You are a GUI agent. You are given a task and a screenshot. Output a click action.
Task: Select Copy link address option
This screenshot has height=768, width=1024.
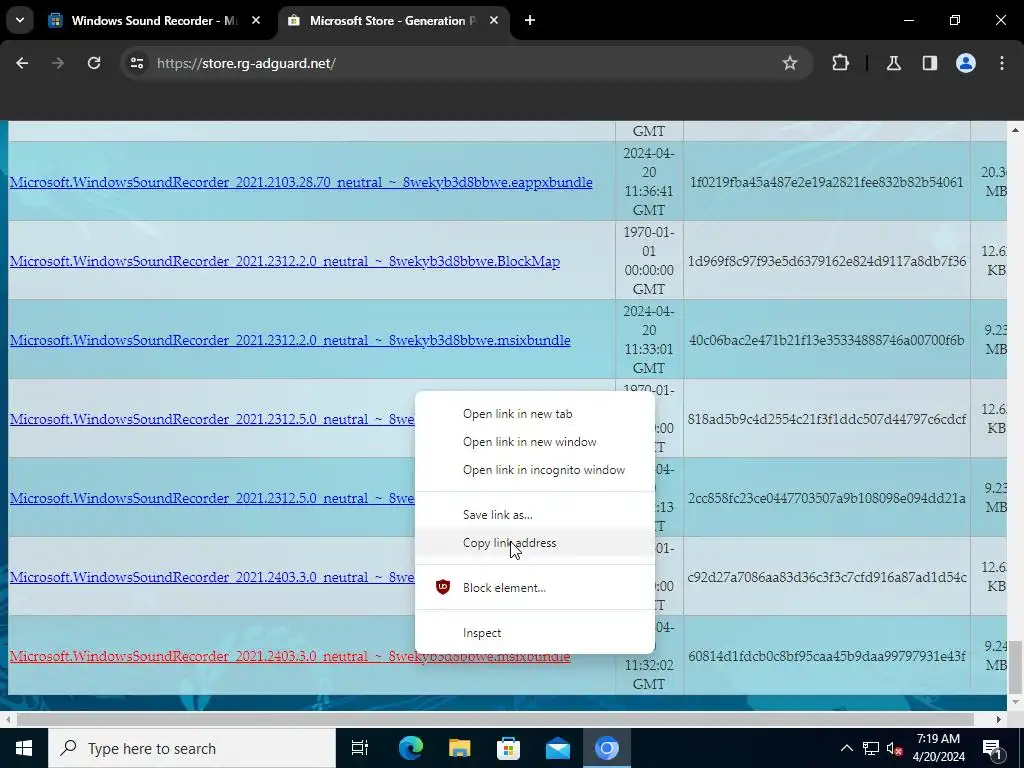[509, 543]
